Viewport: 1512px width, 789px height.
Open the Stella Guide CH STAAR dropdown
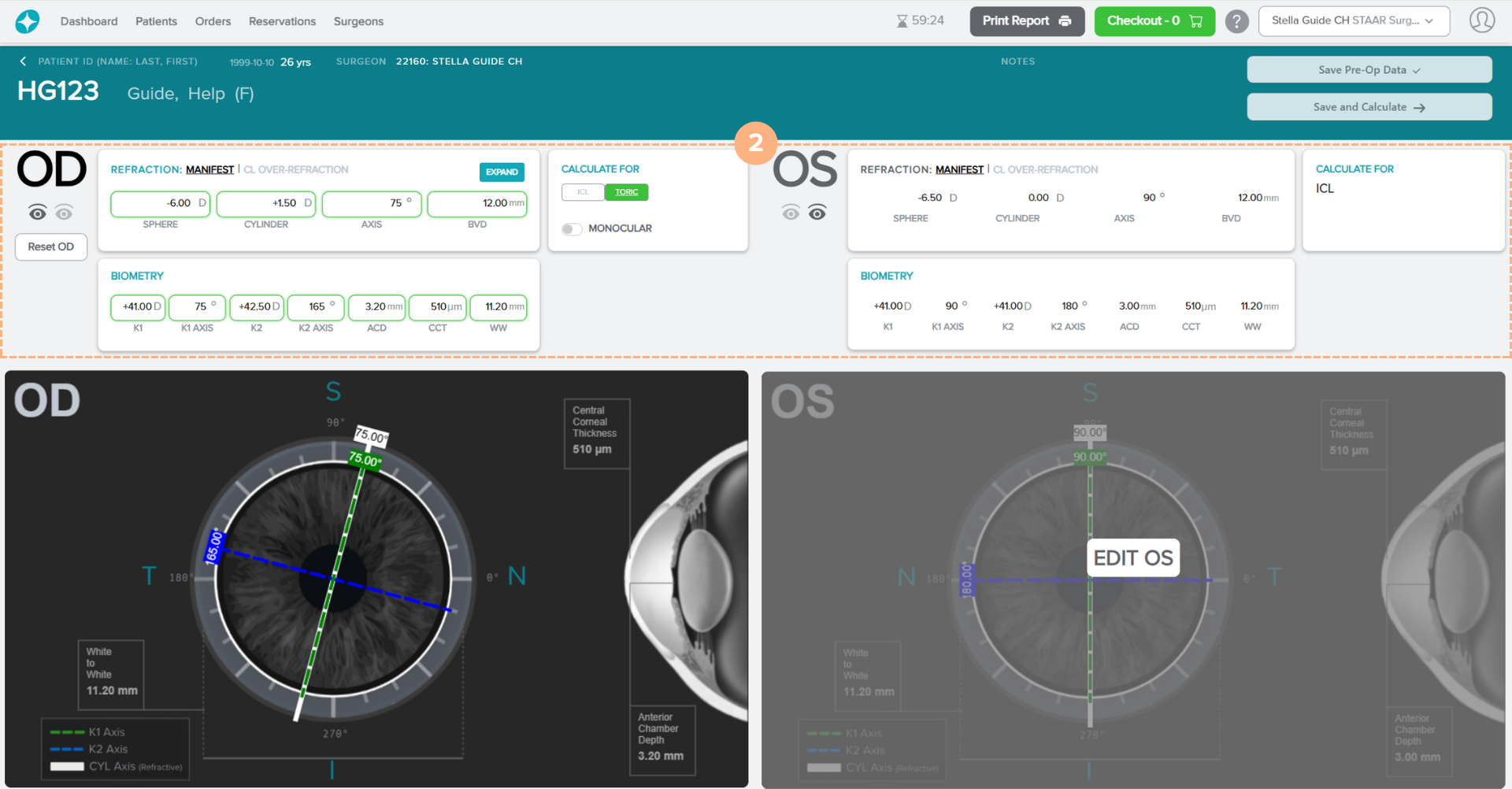tap(1353, 21)
